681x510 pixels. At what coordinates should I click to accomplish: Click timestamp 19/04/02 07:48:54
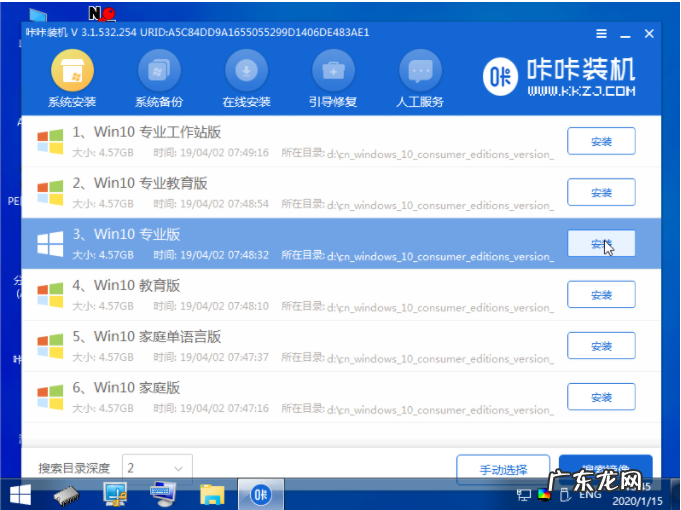pos(225,204)
